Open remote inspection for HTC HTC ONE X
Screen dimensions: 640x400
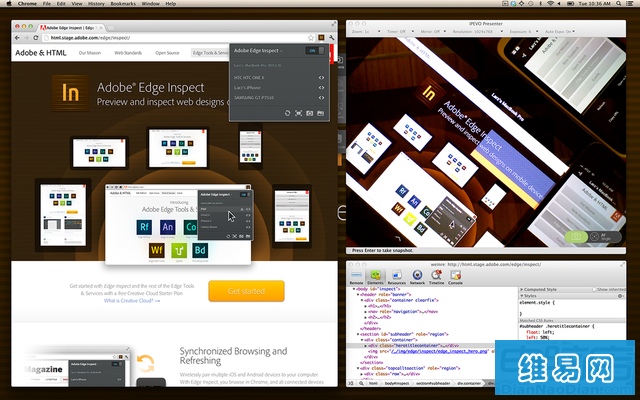click(321, 78)
